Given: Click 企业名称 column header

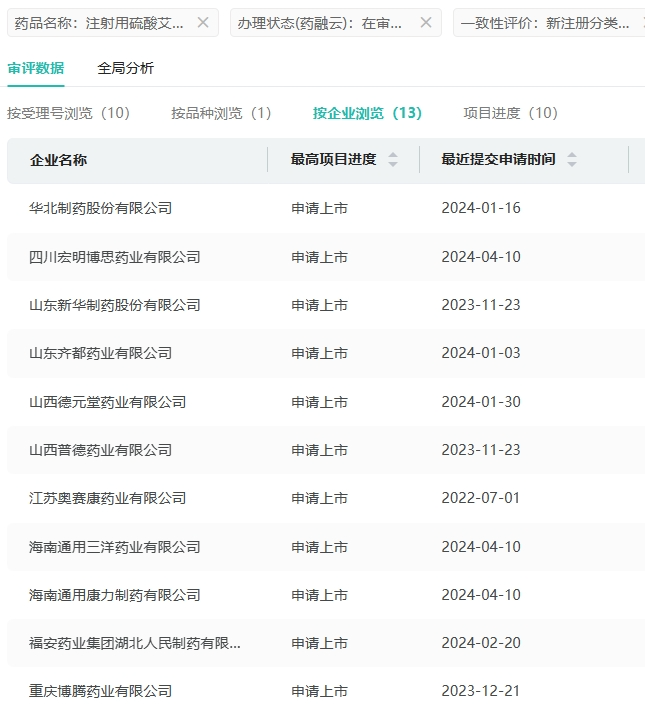Looking at the screenshot, I should pyautogui.click(x=59, y=160).
